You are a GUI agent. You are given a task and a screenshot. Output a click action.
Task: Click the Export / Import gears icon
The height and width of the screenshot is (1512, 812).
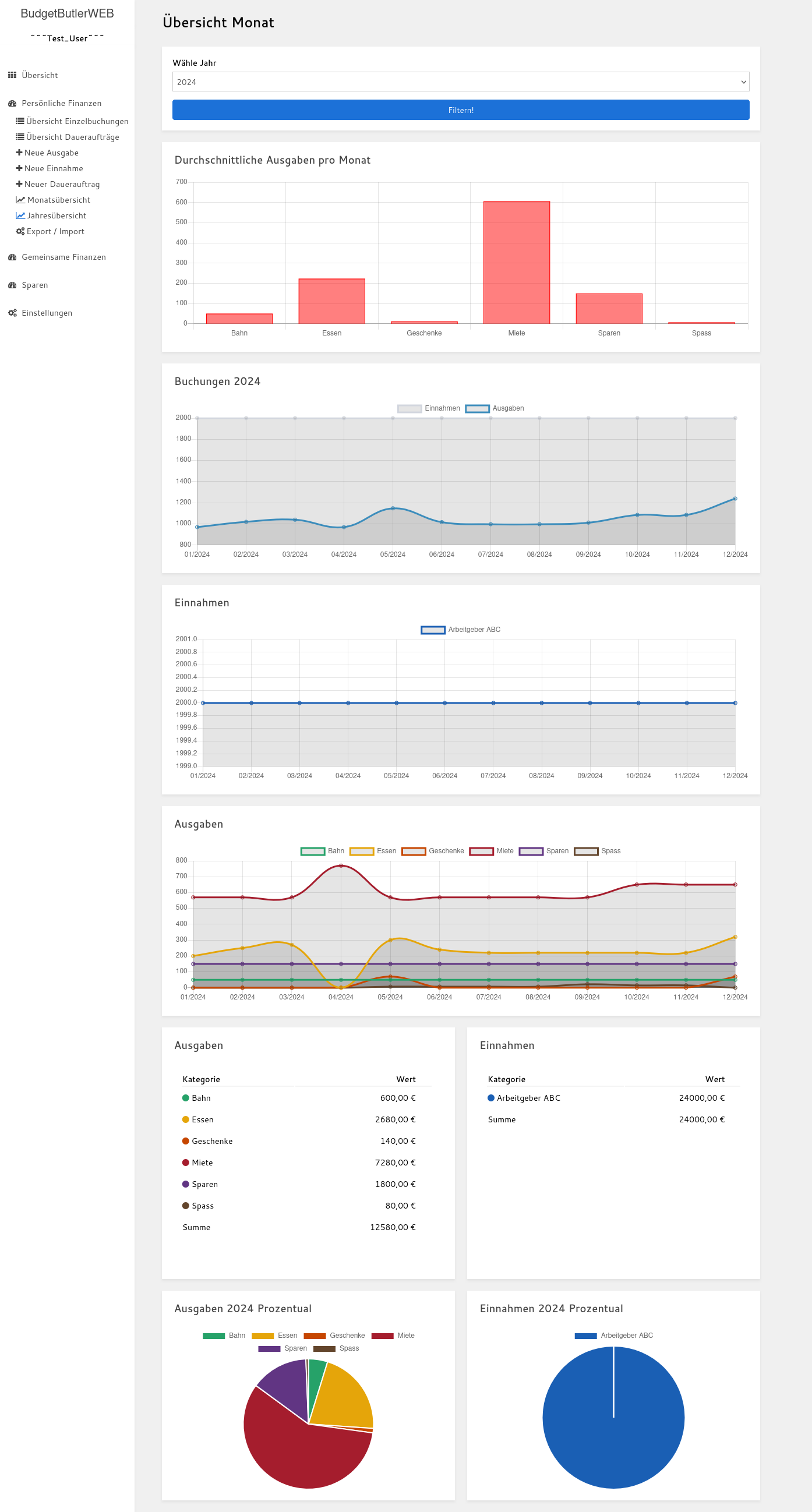(x=20, y=231)
